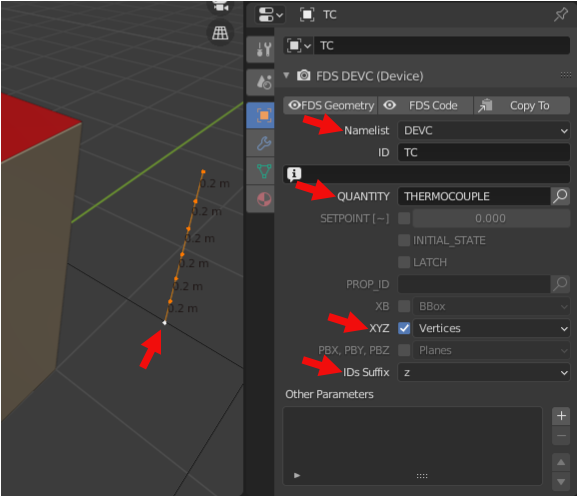Select the top orange vertex of TC line
The width and height of the screenshot is (577, 496).
[x=203, y=171]
